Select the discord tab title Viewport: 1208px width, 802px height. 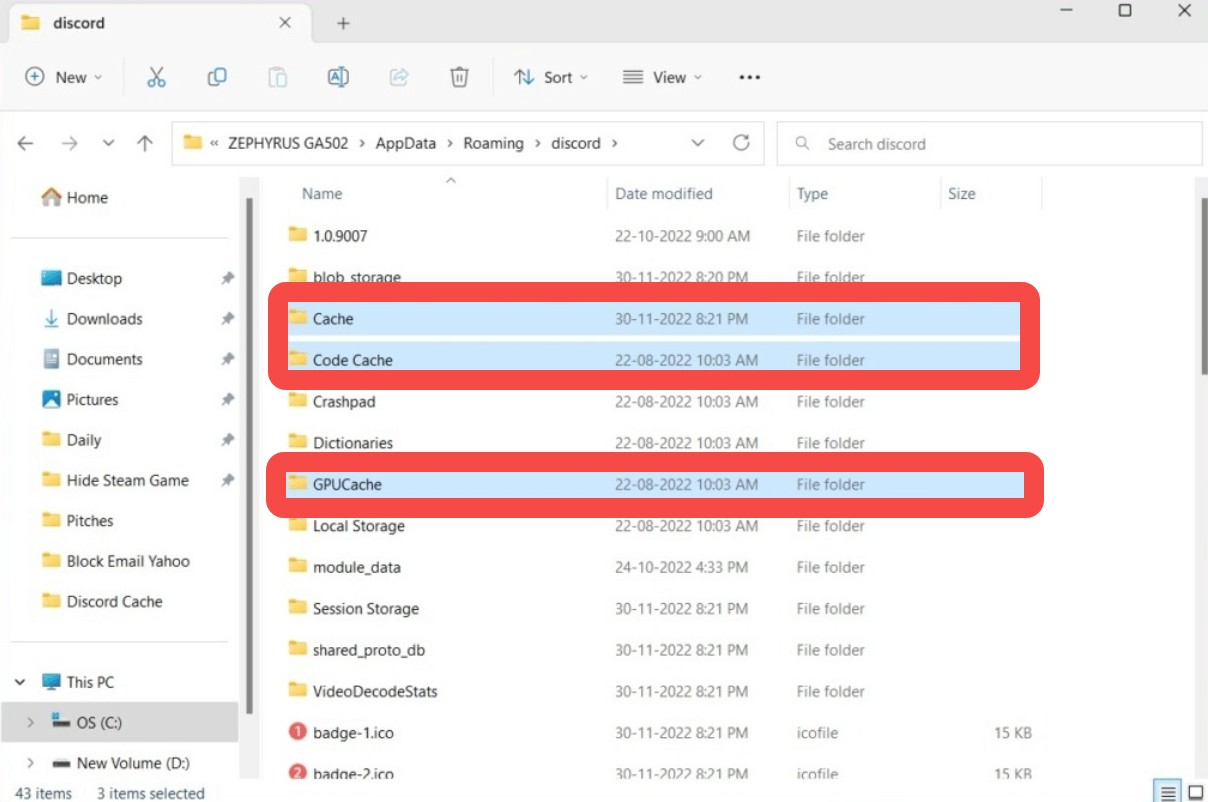[79, 22]
